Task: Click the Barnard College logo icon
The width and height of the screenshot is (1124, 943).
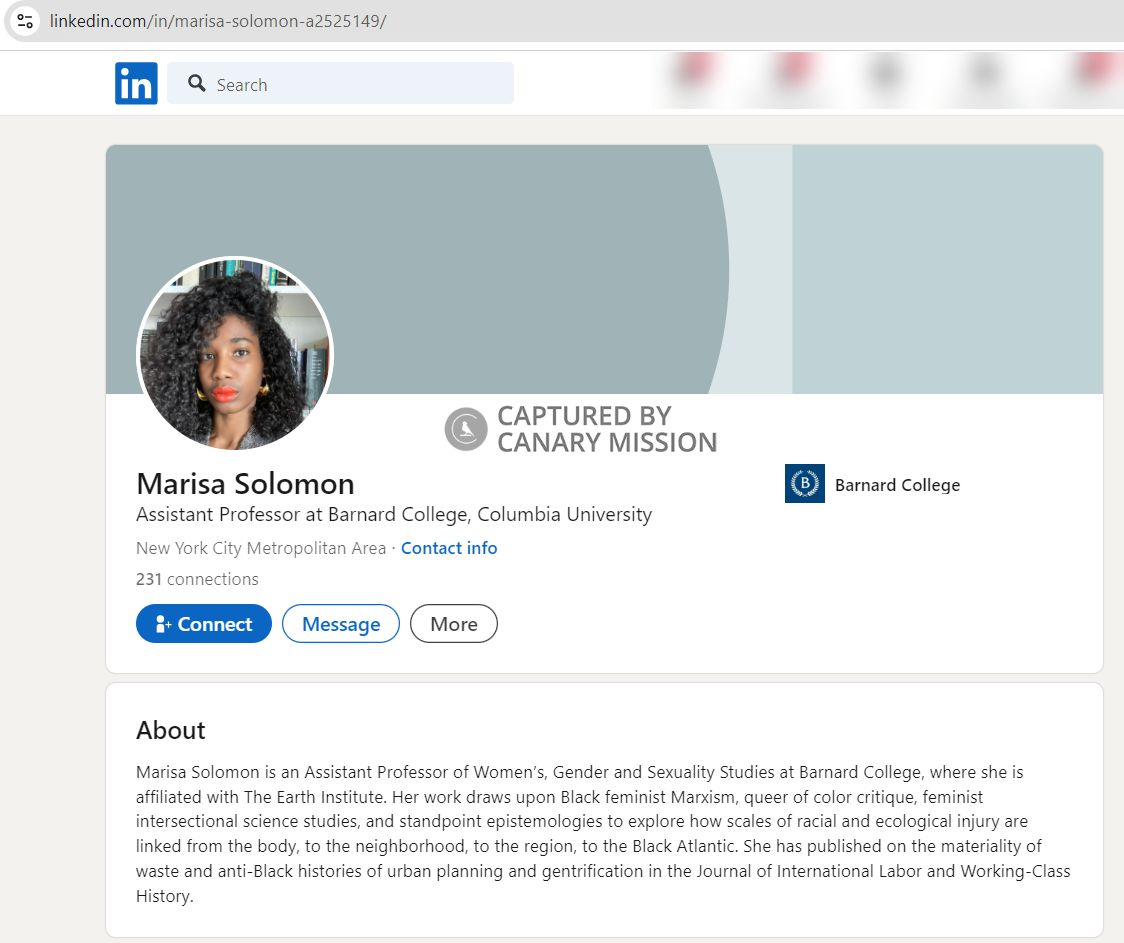Action: point(804,484)
